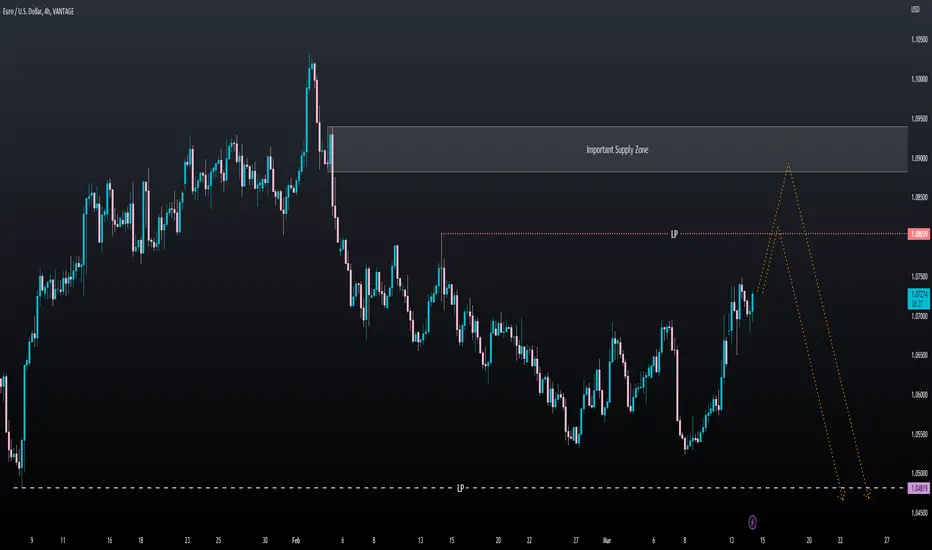Click the 9 date label on the time axis
Screen dimensions: 932x550
click(32, 540)
